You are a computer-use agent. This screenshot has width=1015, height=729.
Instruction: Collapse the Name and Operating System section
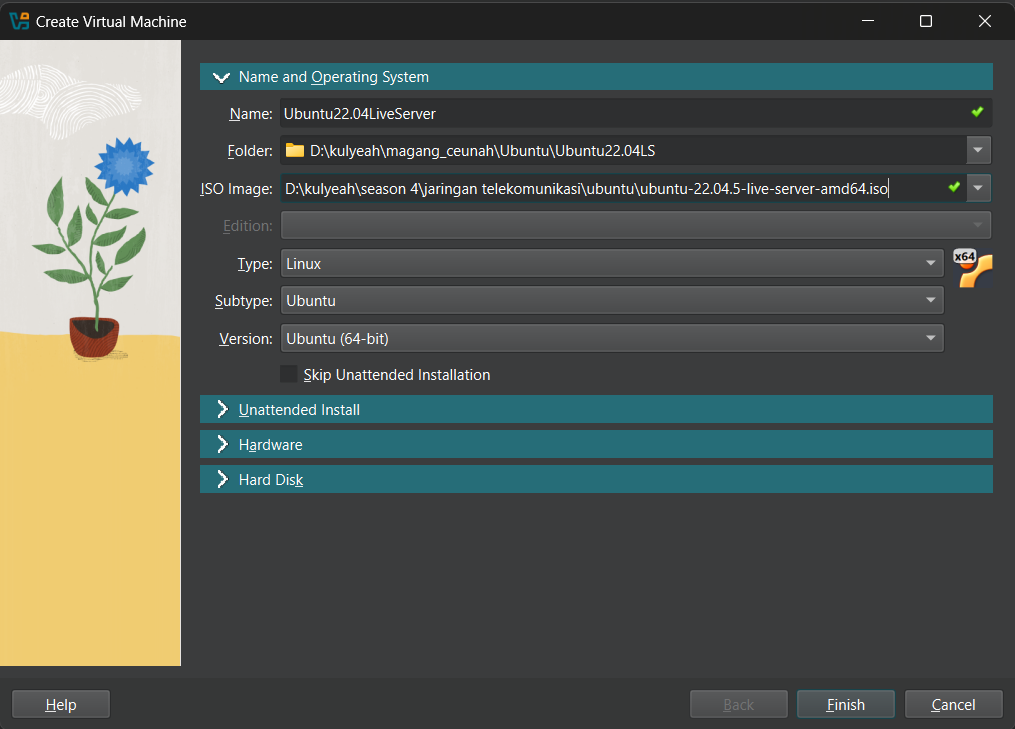click(x=221, y=76)
